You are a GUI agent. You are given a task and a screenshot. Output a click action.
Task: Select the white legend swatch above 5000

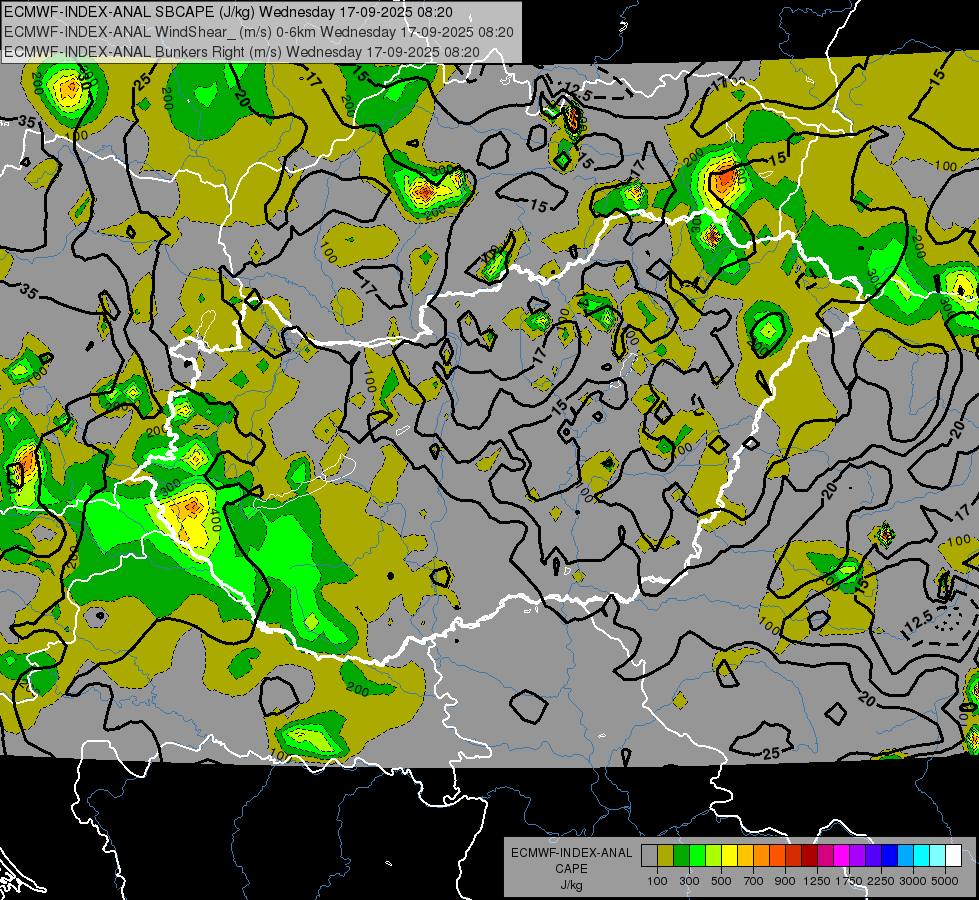coord(953,855)
